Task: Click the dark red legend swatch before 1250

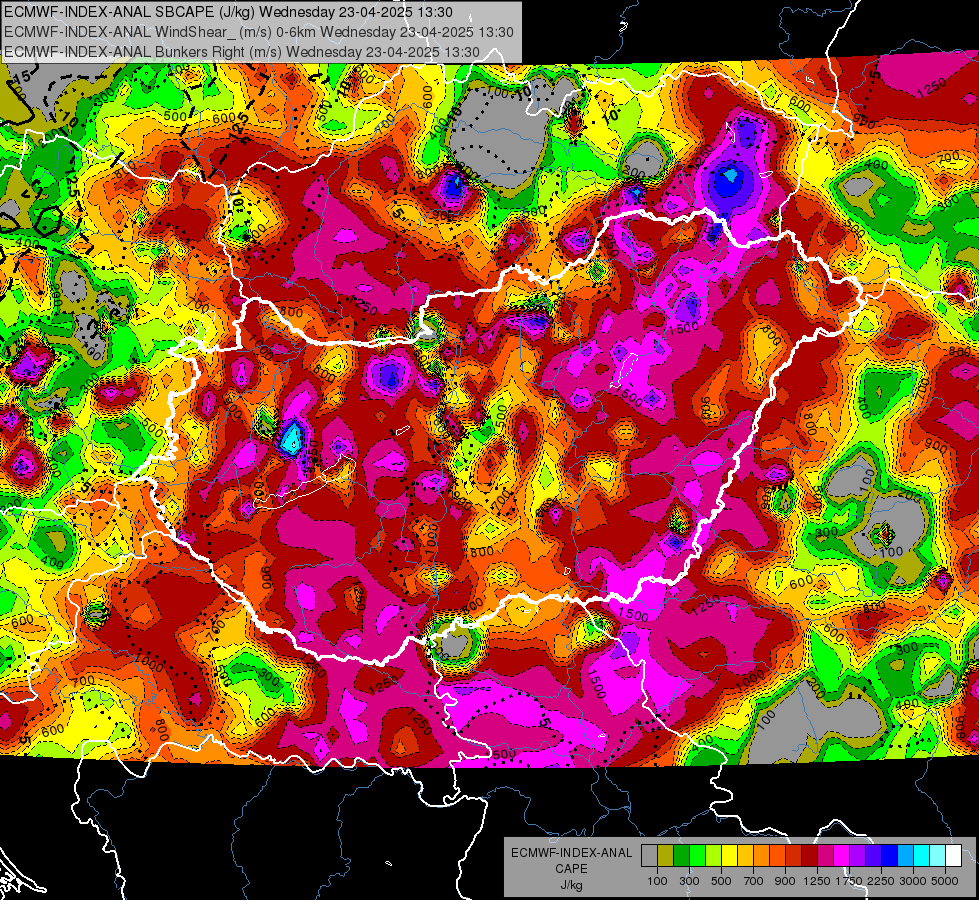Action: 809,856
